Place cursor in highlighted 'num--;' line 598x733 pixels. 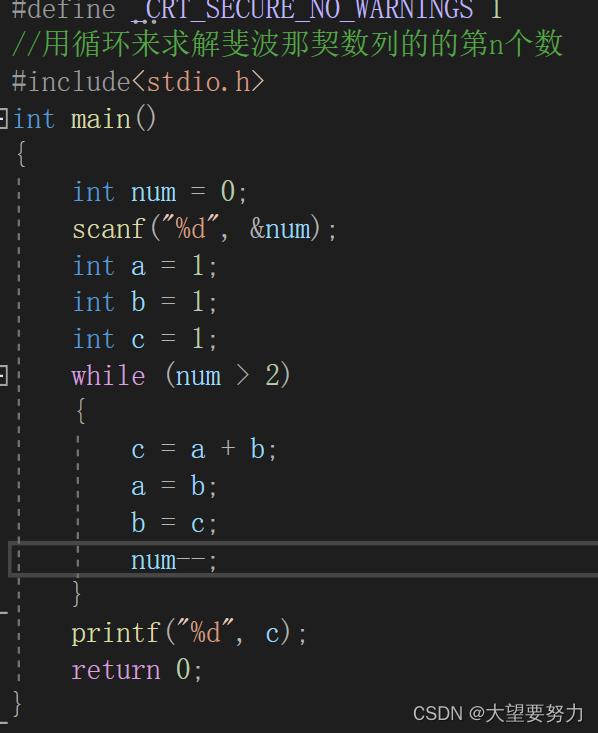(x=303, y=559)
